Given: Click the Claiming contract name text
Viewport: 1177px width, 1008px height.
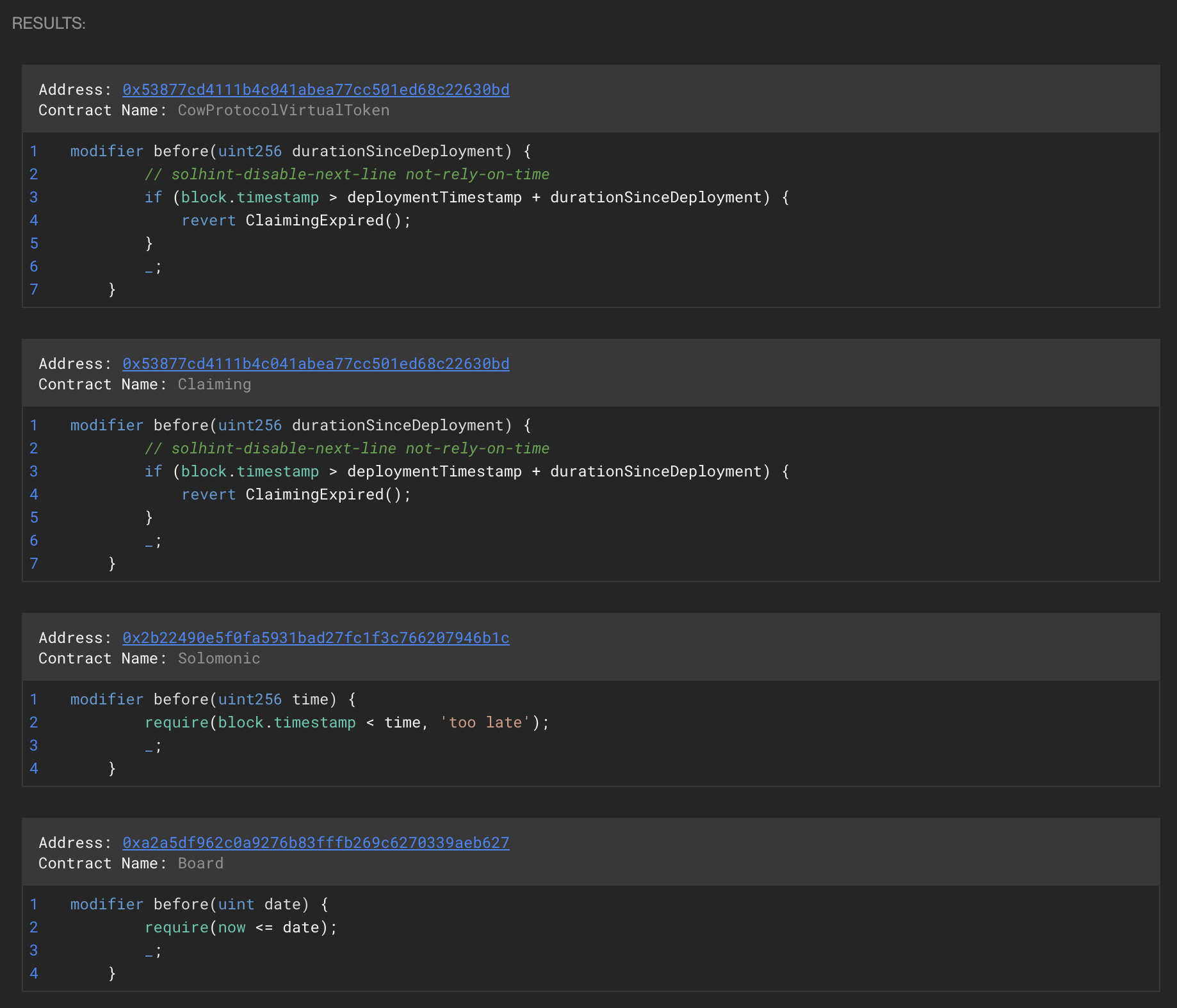Looking at the screenshot, I should pyautogui.click(x=214, y=384).
